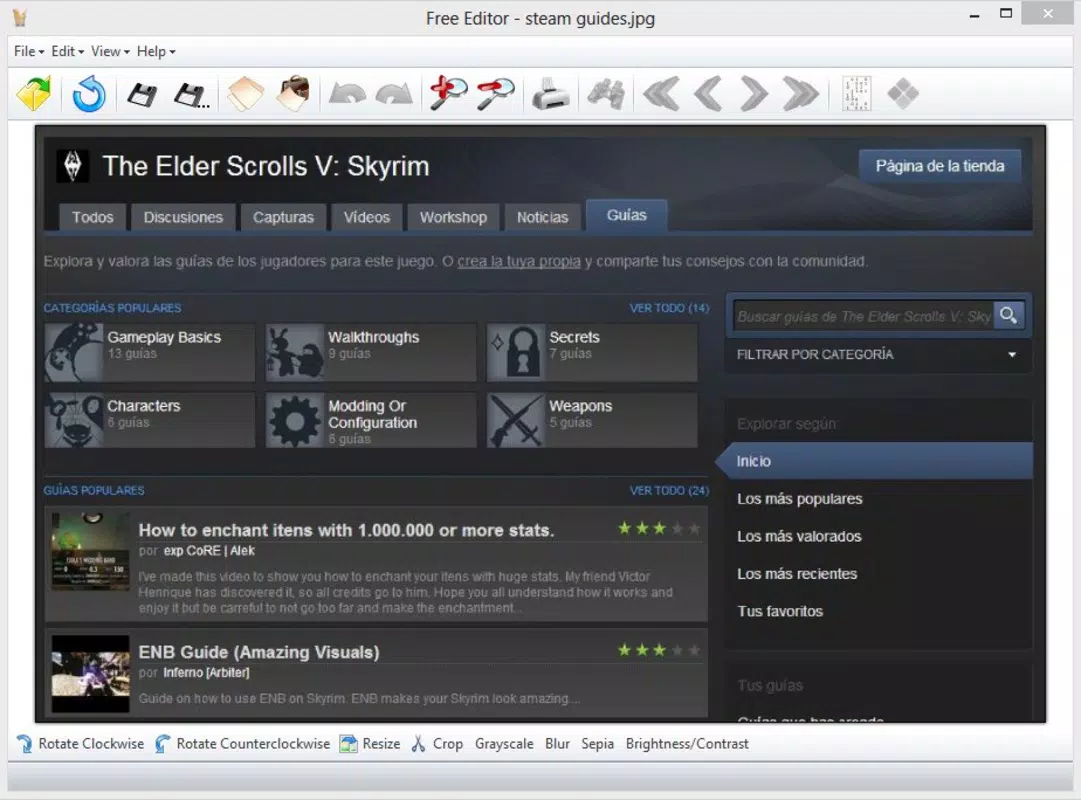Open the Help menu
Image resolution: width=1081 pixels, height=800 pixels.
pyautogui.click(x=156, y=51)
